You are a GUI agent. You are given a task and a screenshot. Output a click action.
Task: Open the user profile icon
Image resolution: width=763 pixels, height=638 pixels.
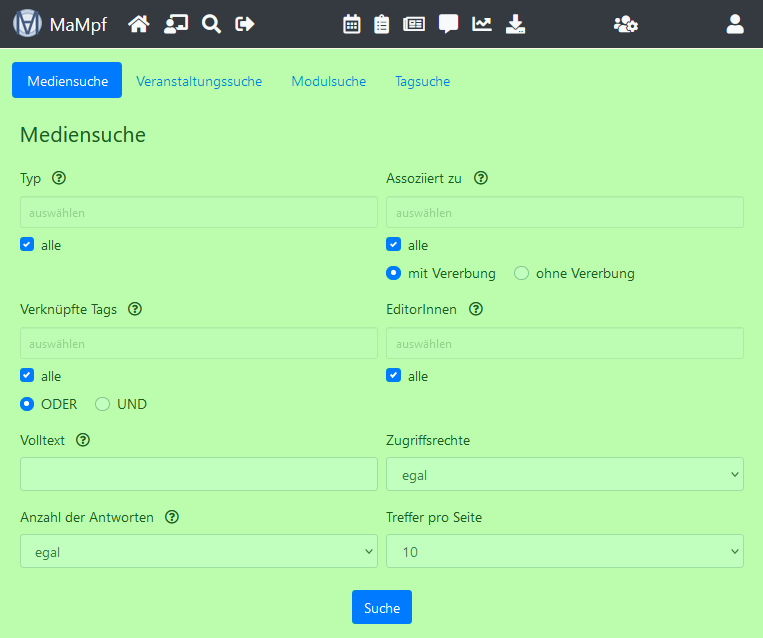click(x=735, y=24)
